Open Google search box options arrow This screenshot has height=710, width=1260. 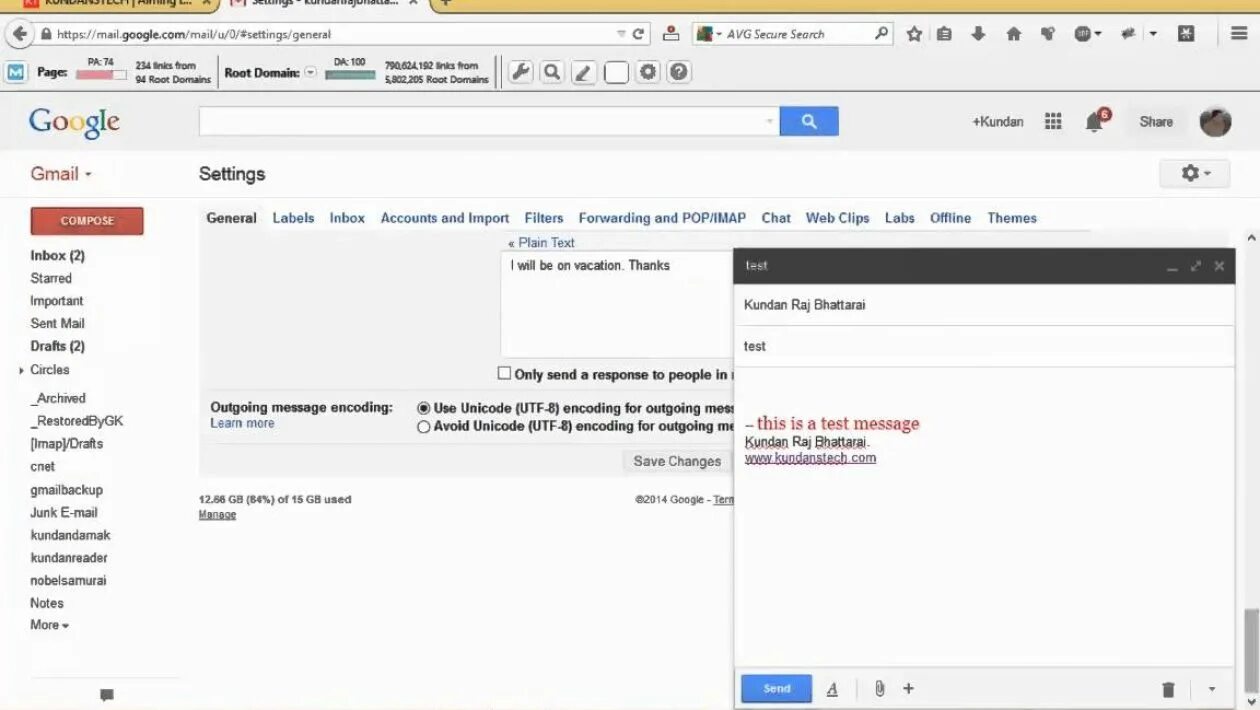coord(769,121)
